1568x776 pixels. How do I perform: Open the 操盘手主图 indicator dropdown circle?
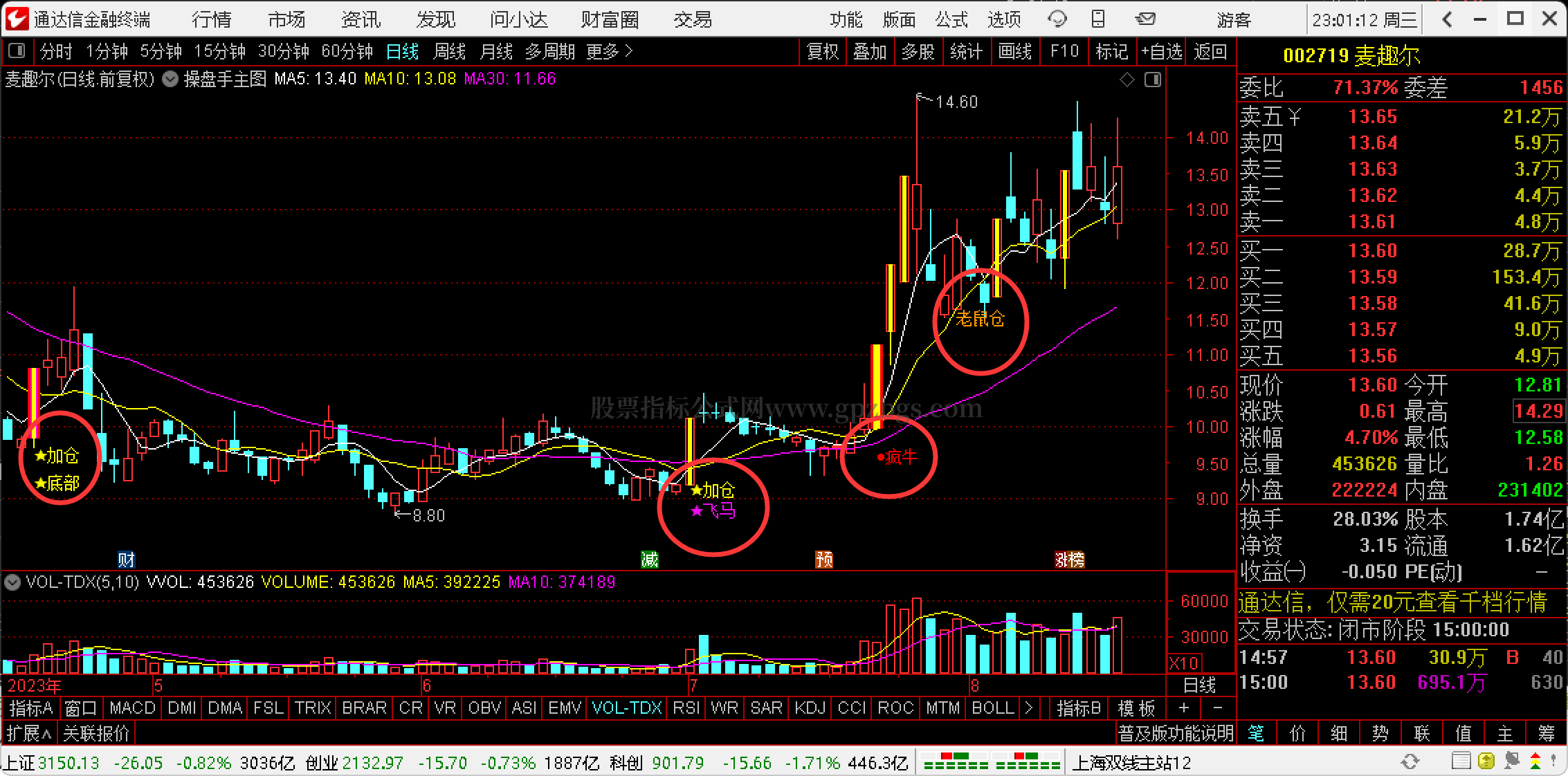point(170,79)
